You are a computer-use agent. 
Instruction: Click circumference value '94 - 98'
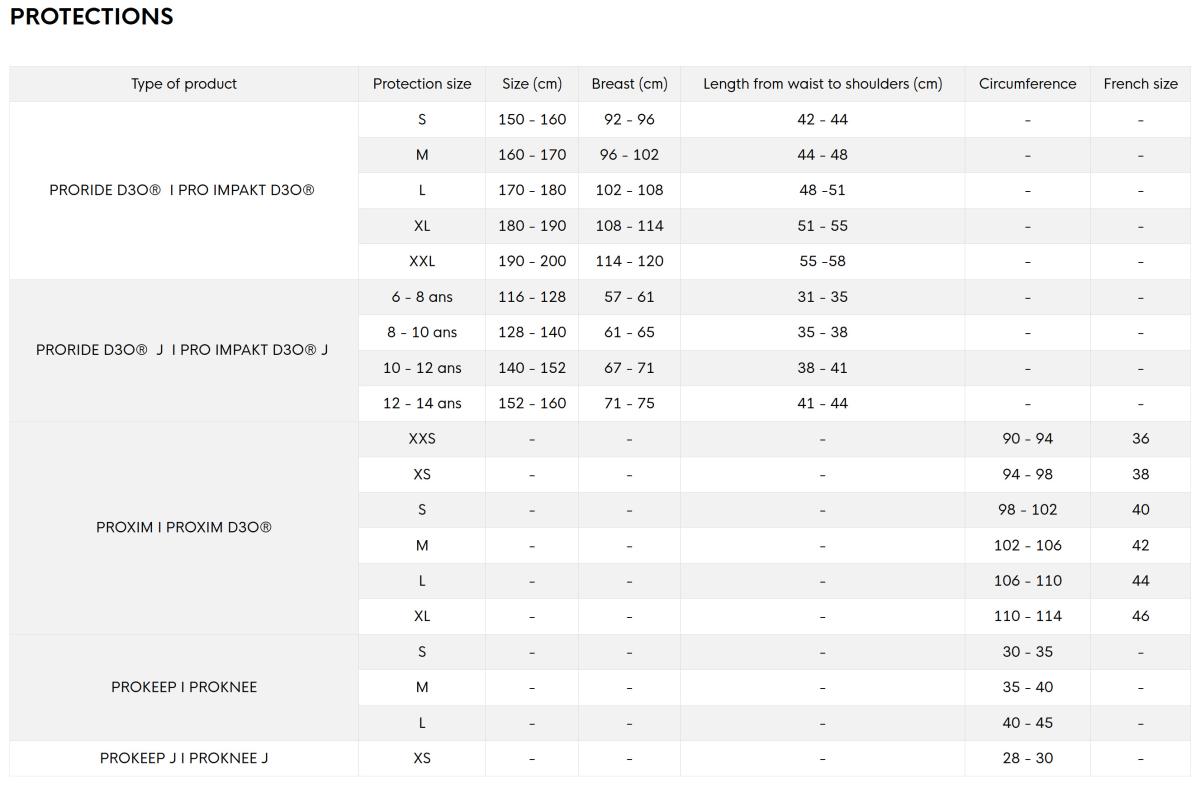coord(1027,474)
